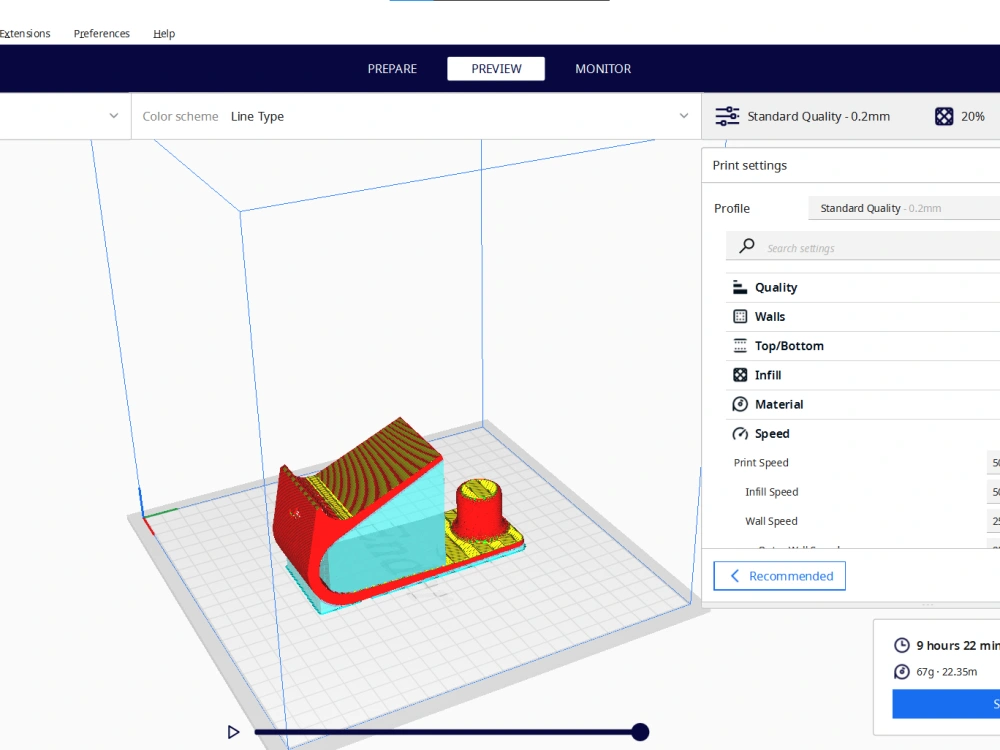
Task: Play the layer simulation
Action: 233,732
